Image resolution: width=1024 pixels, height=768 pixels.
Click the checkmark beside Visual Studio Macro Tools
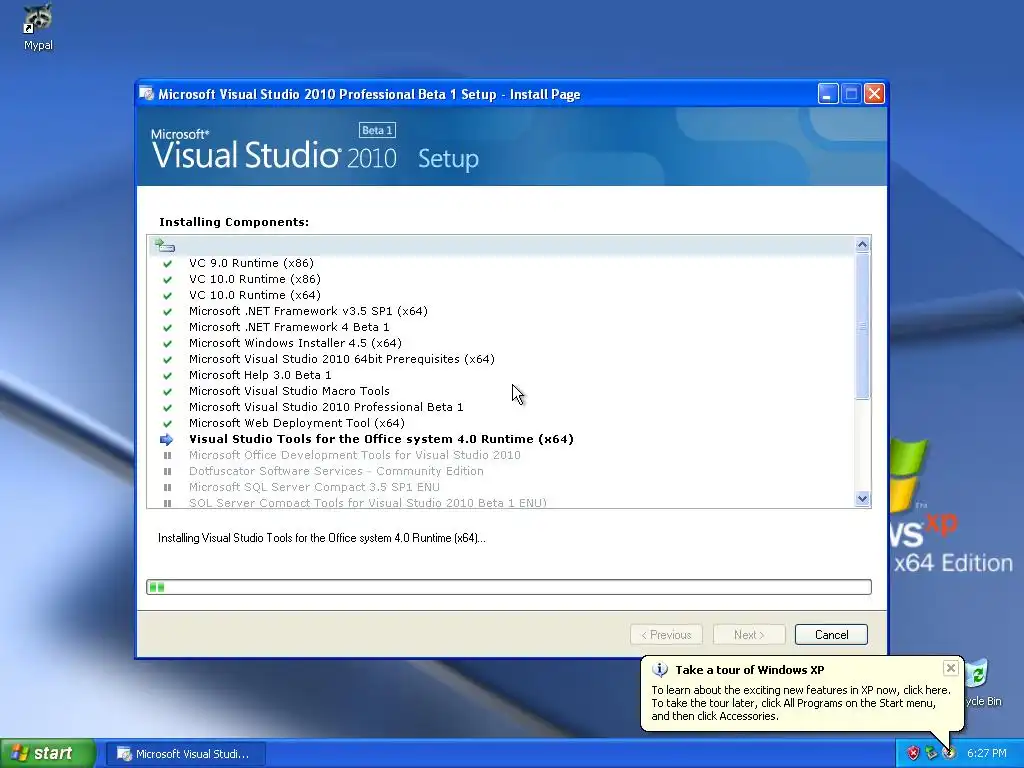coord(167,391)
